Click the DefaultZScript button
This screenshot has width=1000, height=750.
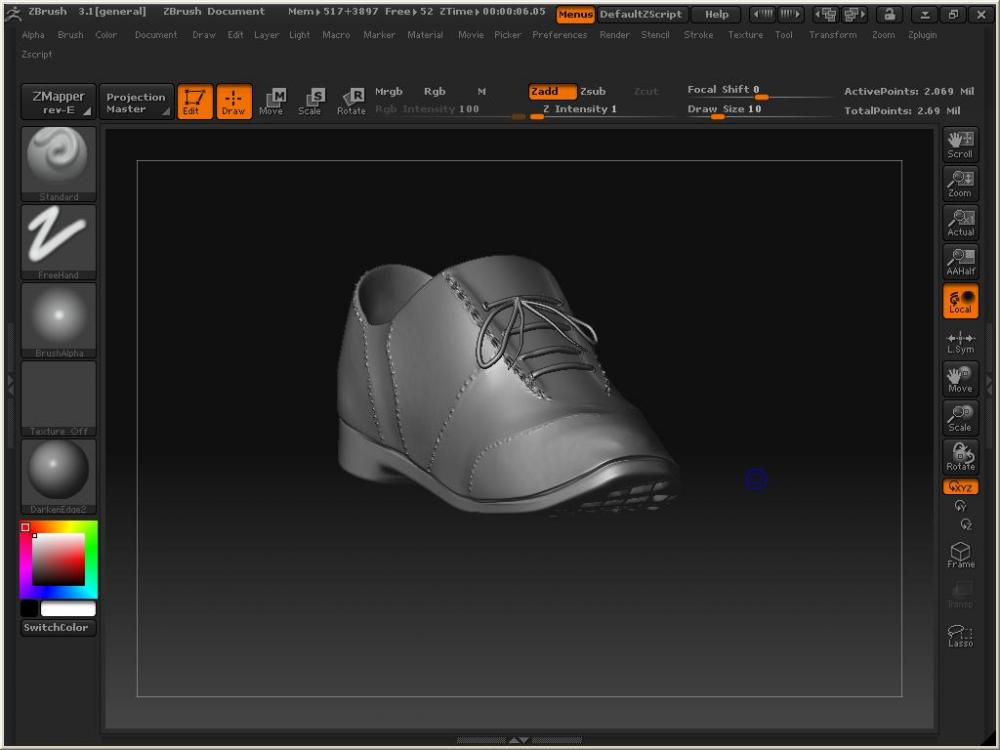pyautogui.click(x=641, y=15)
